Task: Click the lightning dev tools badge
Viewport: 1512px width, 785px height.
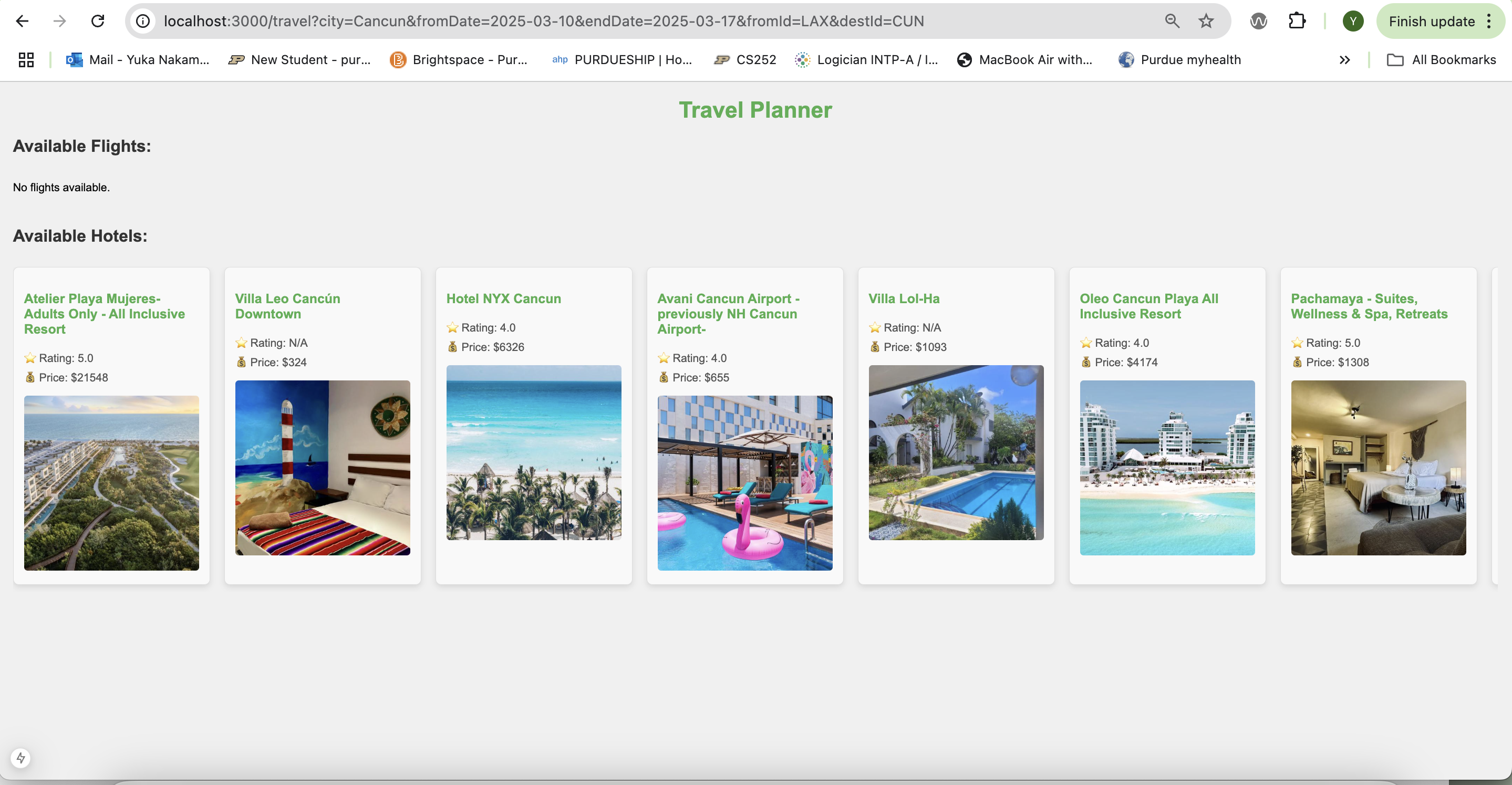Action: click(x=21, y=757)
